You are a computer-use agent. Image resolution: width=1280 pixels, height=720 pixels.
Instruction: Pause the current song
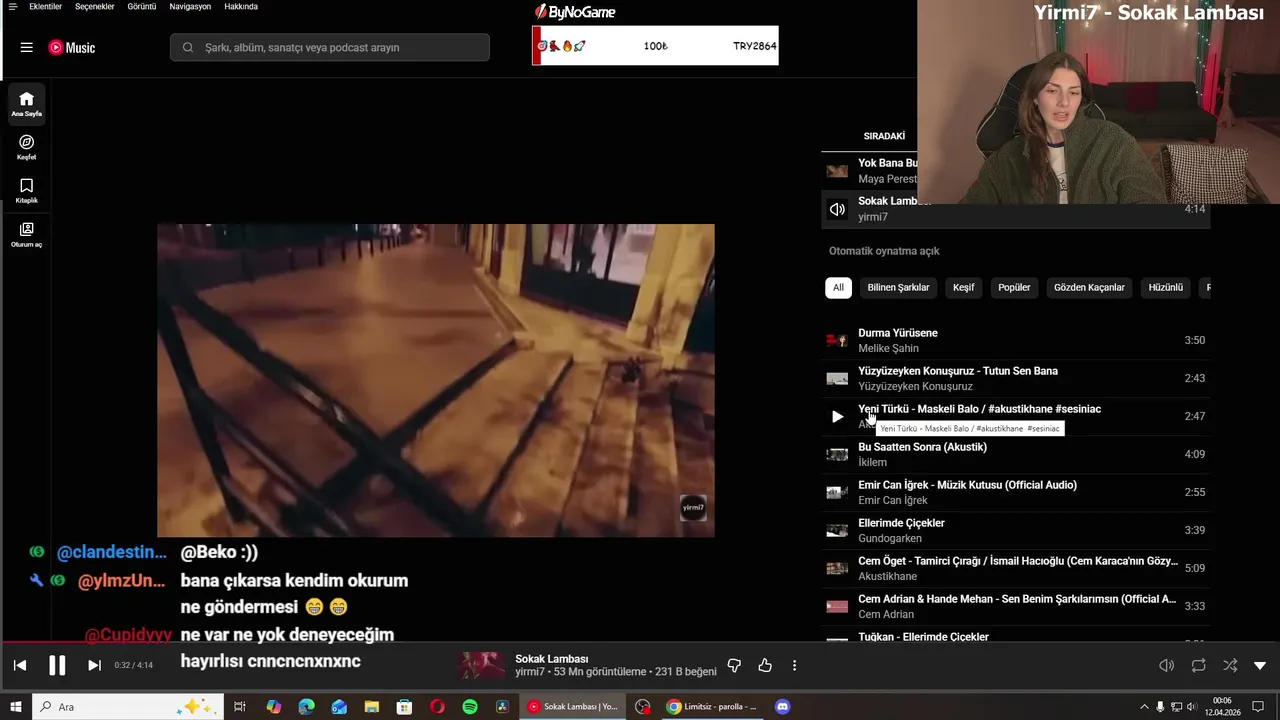(57, 665)
